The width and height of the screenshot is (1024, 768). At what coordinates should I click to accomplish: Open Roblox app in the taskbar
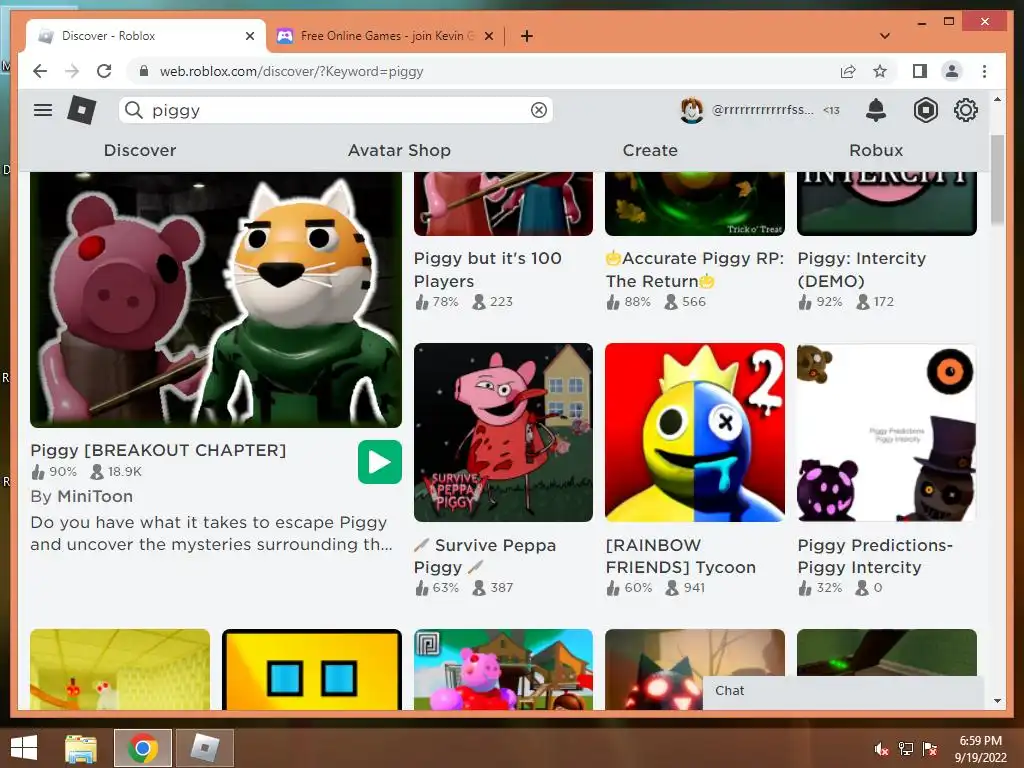(205, 748)
